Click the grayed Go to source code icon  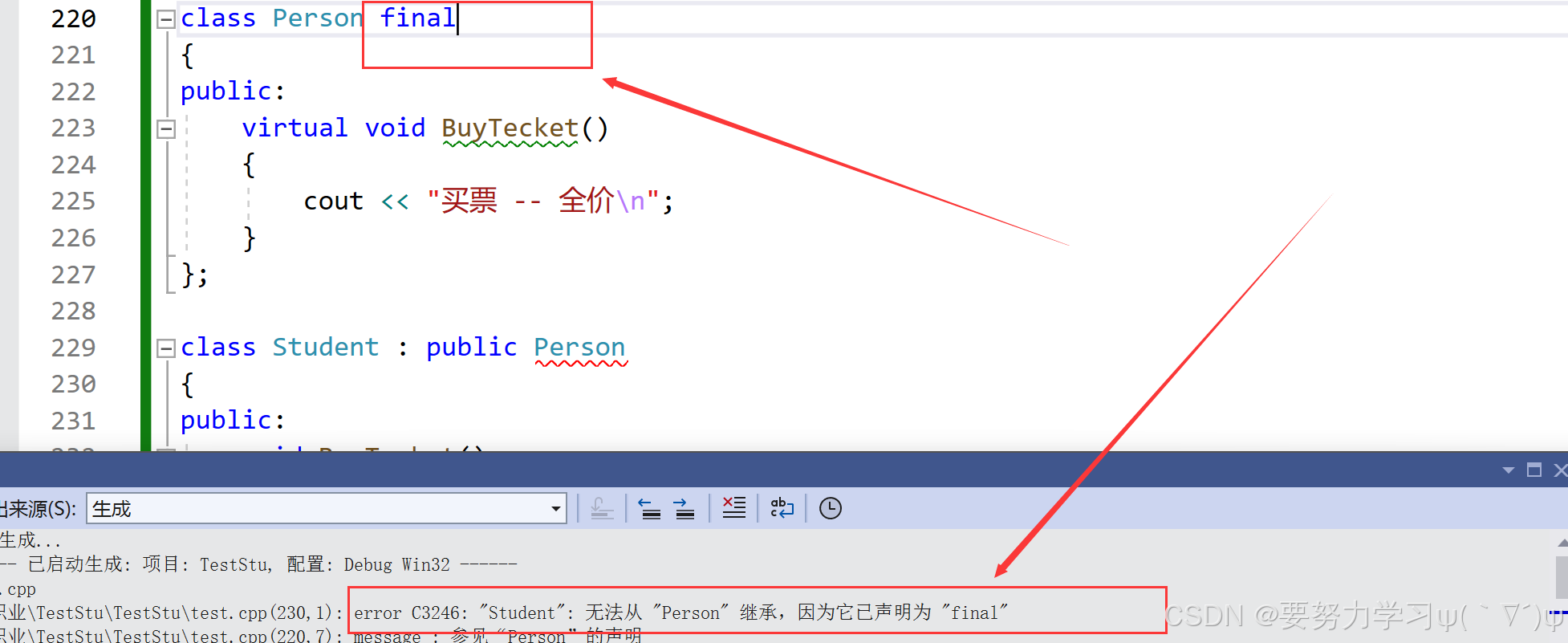click(x=602, y=508)
